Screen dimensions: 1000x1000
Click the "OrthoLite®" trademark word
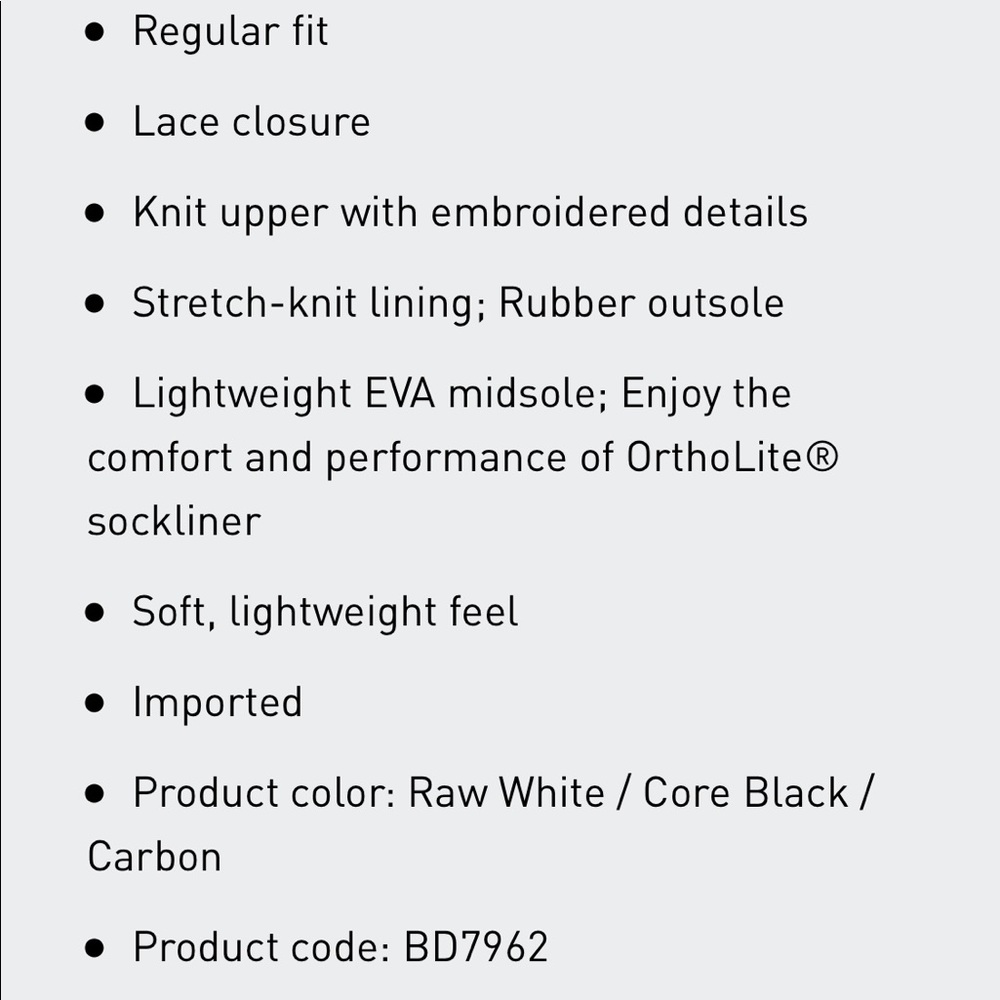click(732, 457)
